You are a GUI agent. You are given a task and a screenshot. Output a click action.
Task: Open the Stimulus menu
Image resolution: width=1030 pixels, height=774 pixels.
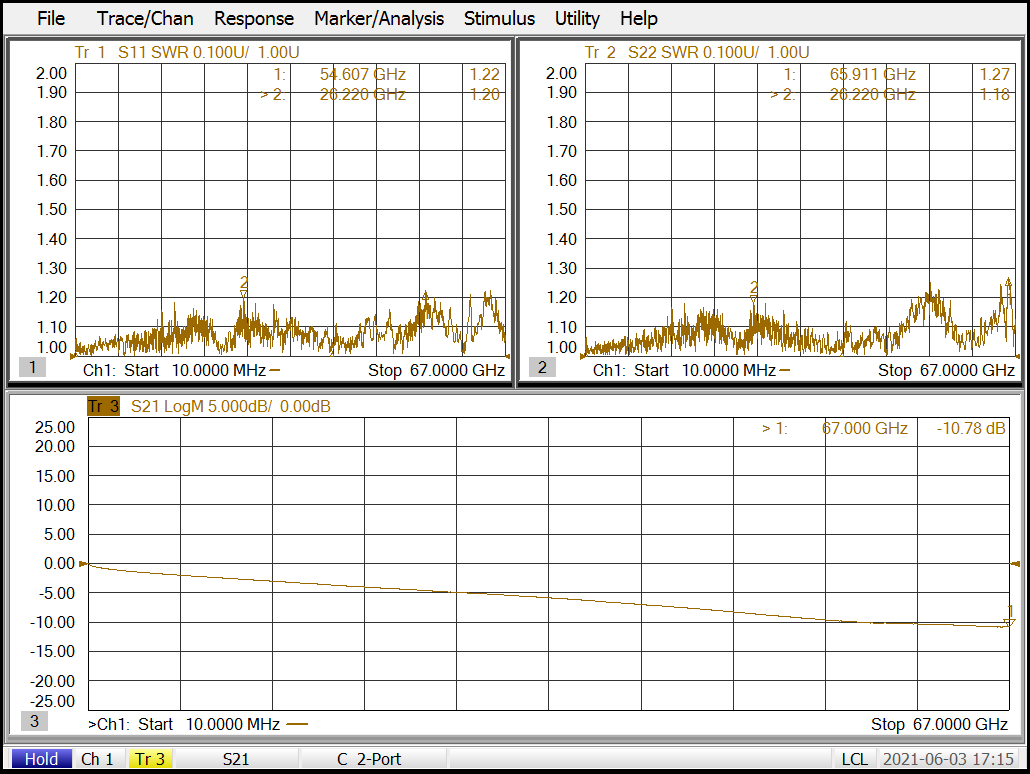tap(499, 18)
